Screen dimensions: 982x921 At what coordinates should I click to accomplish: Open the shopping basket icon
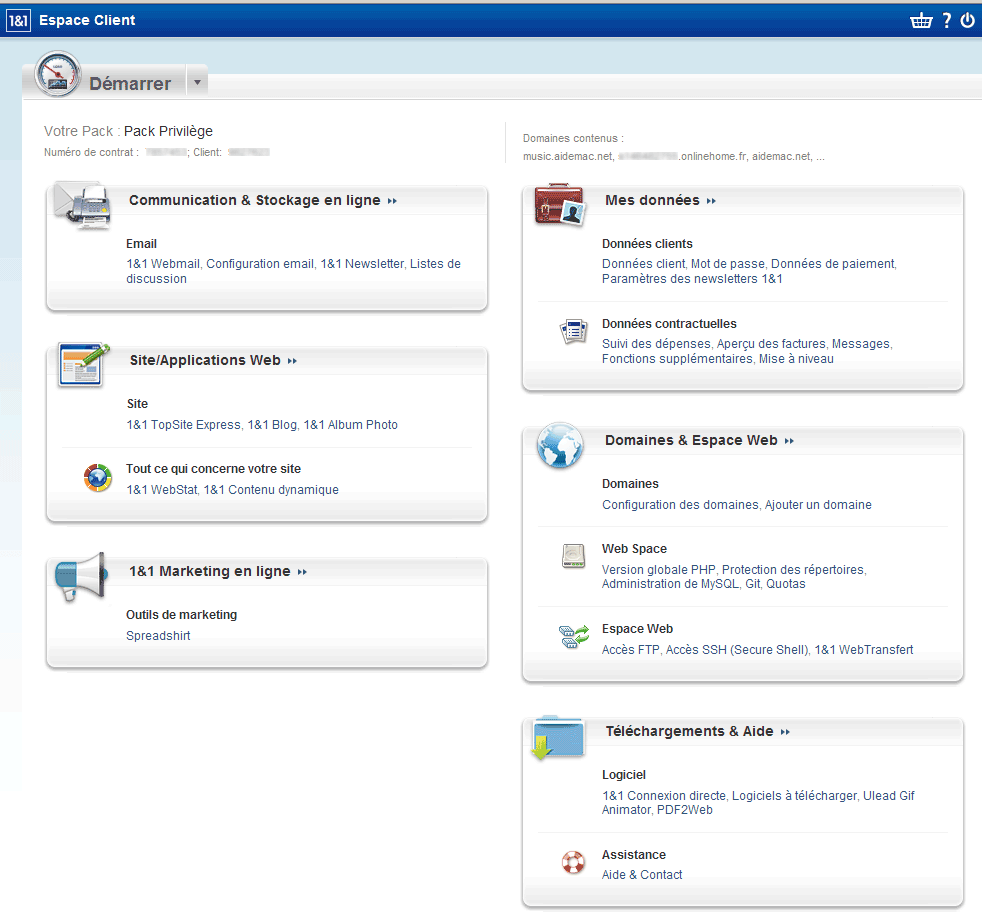click(921, 21)
